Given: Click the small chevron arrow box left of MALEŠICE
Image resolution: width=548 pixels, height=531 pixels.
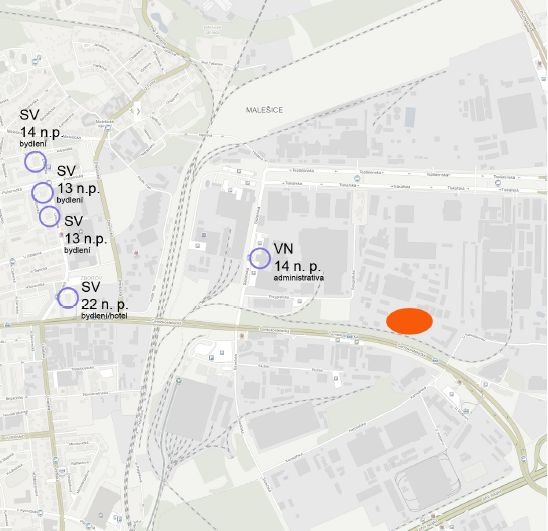Looking at the screenshot, I should tap(138, 112).
